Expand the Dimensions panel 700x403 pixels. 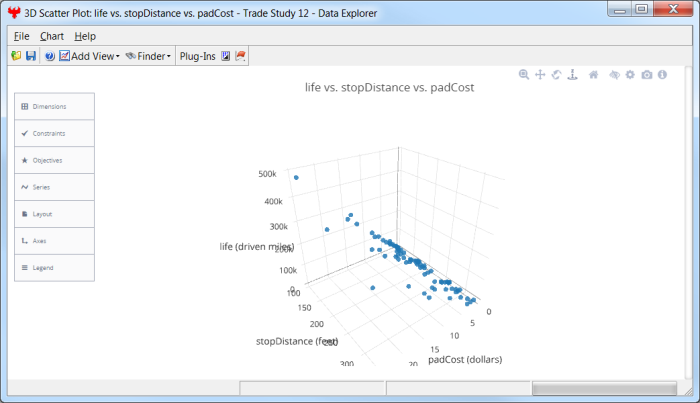click(54, 106)
